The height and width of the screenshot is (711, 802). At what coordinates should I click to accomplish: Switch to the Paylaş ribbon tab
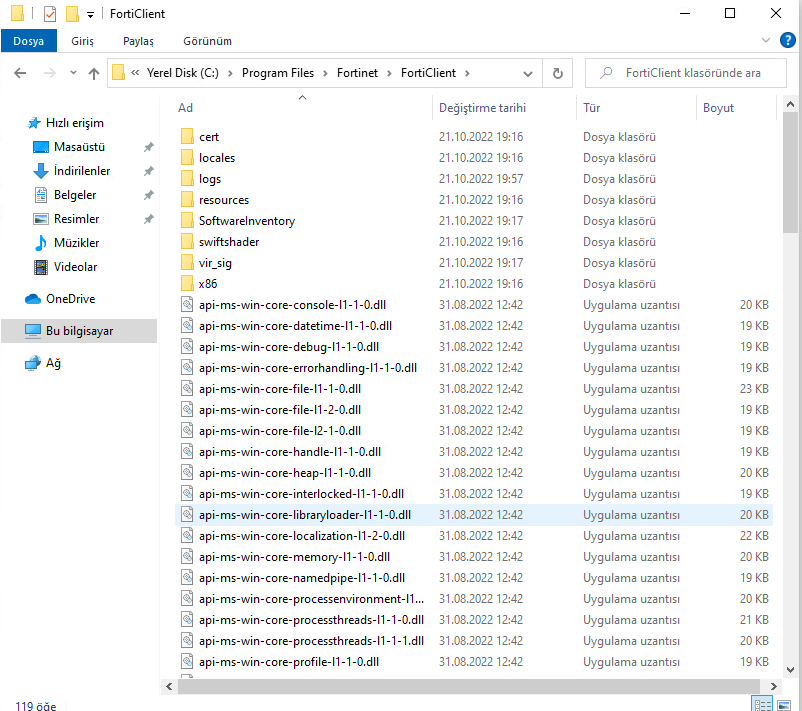click(x=138, y=41)
